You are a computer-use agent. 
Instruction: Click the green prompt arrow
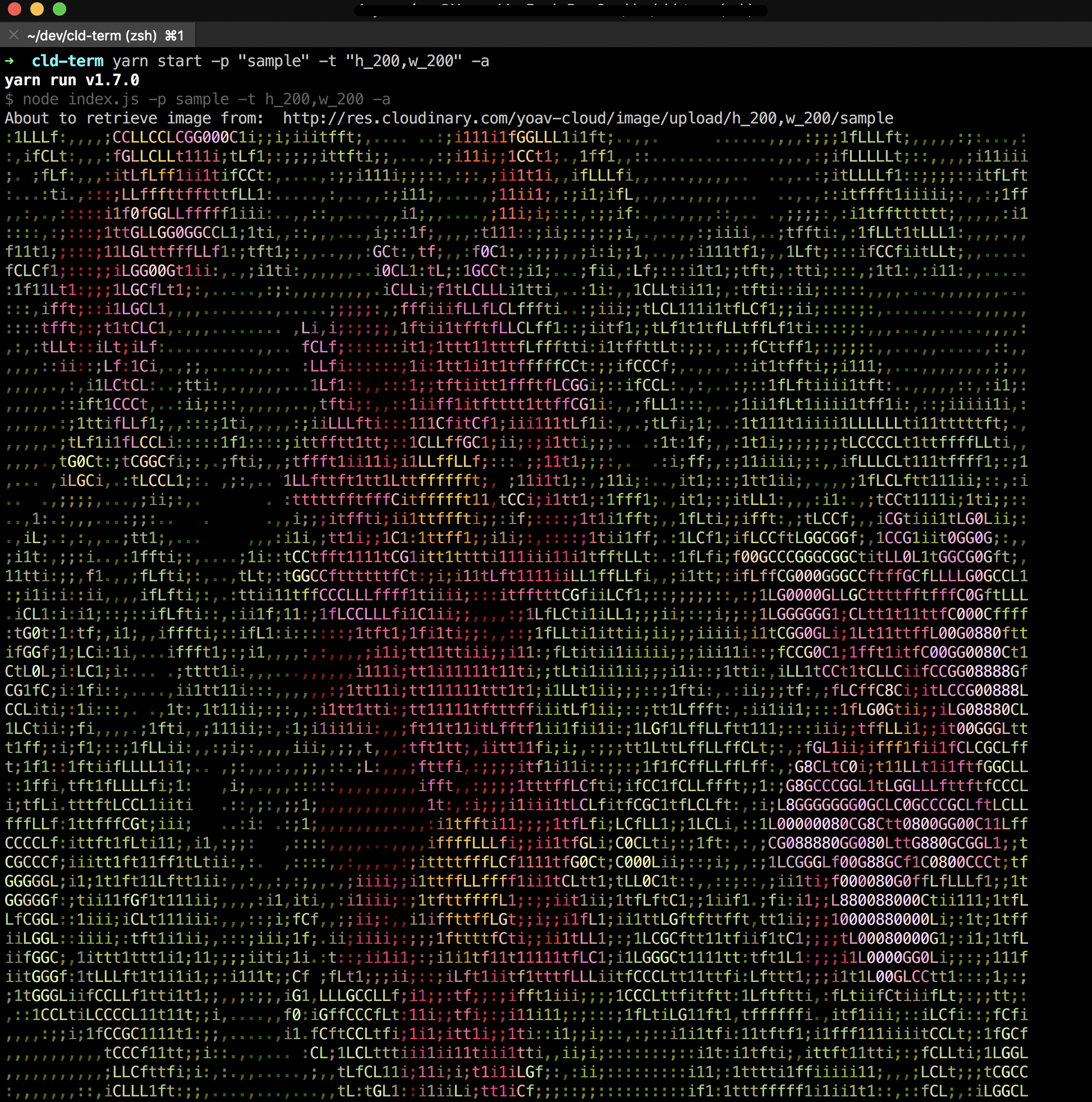(x=10, y=61)
